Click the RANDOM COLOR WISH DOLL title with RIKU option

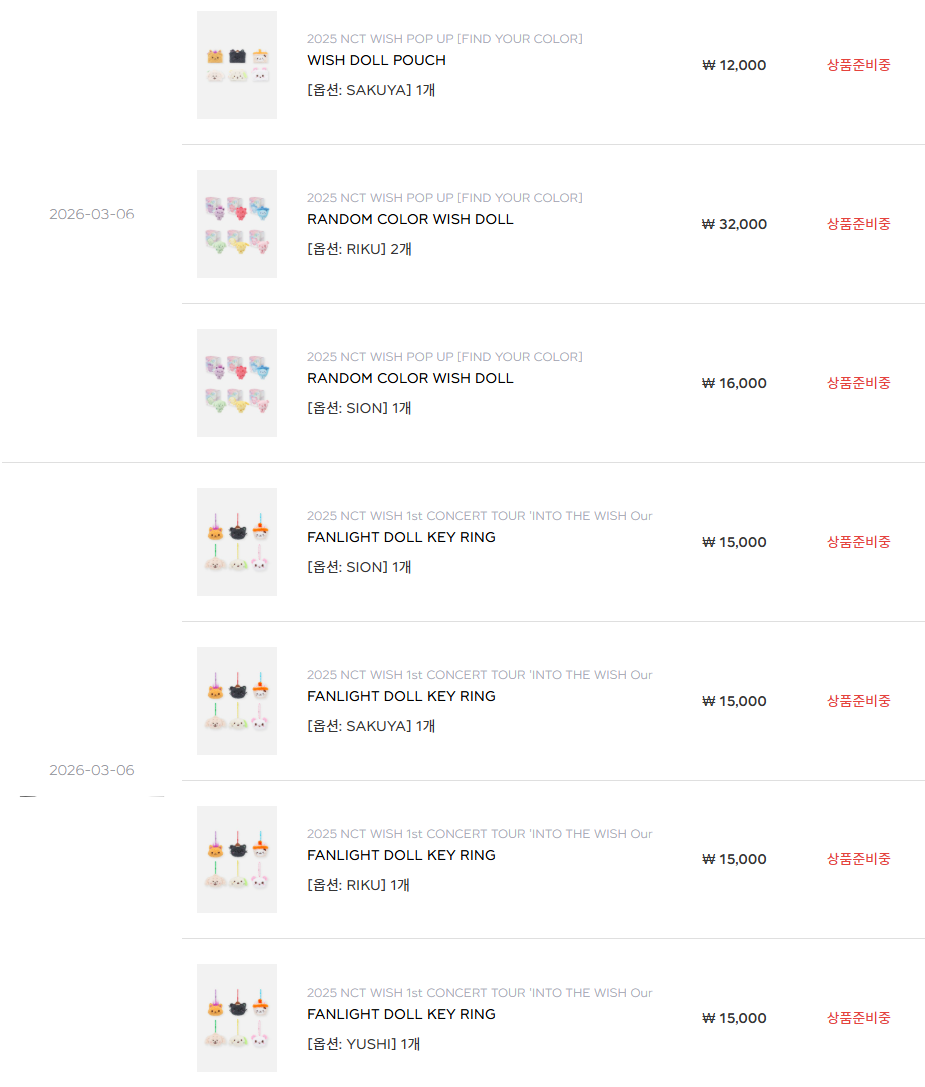(410, 219)
